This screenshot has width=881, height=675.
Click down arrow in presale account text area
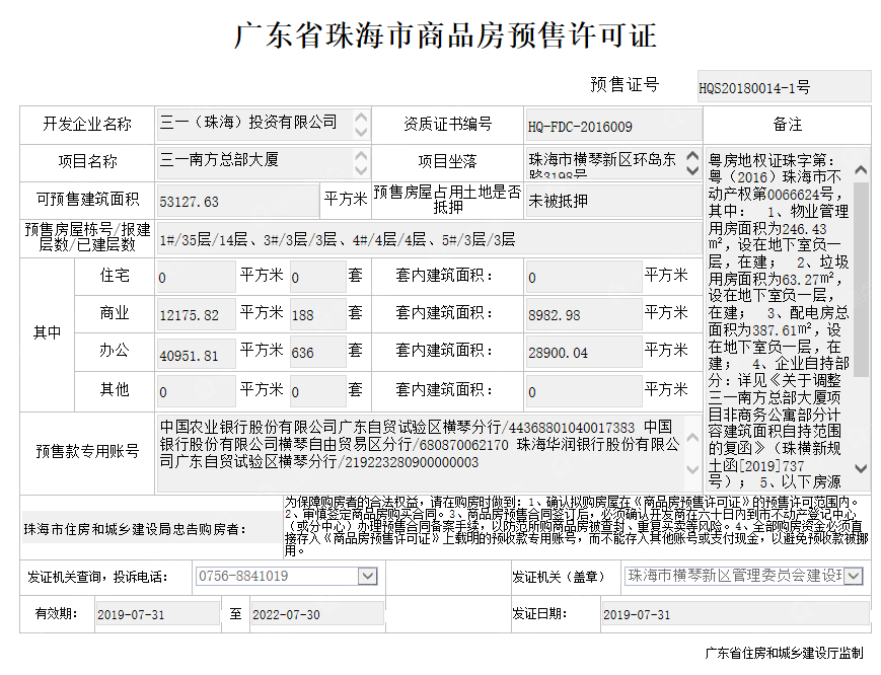[693, 469]
